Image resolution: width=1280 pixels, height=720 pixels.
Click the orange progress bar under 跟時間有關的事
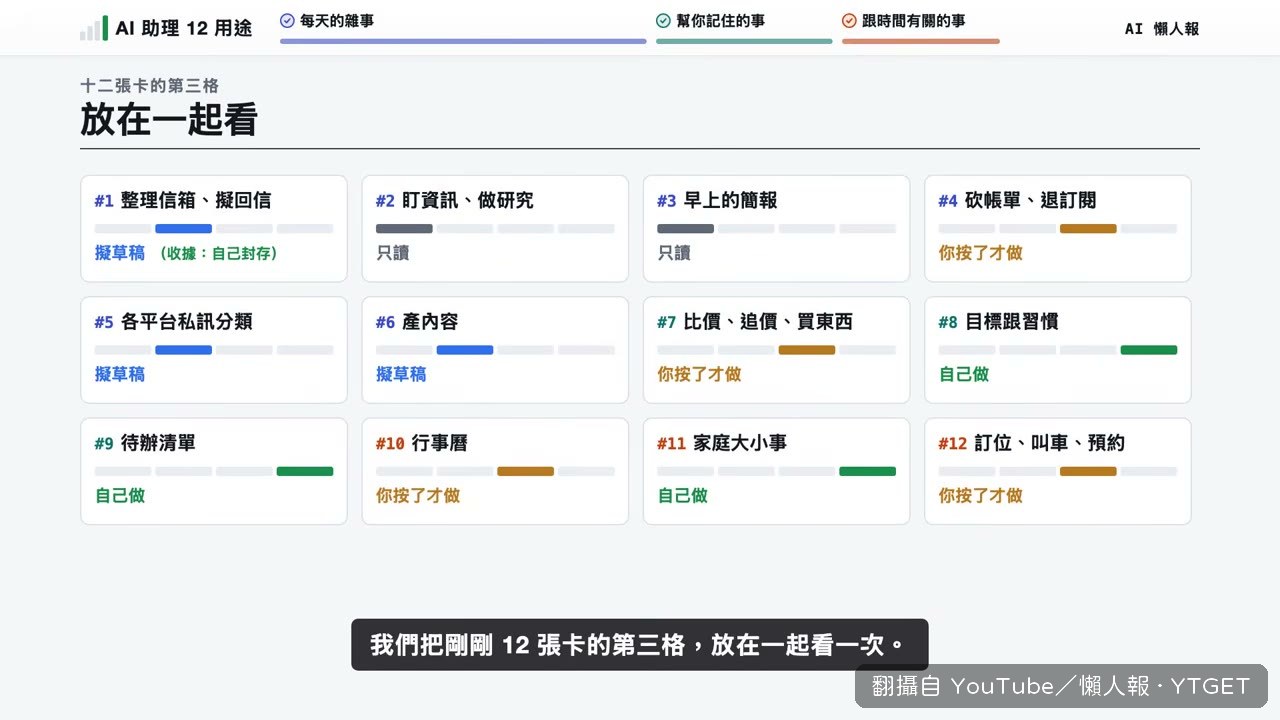(921, 41)
